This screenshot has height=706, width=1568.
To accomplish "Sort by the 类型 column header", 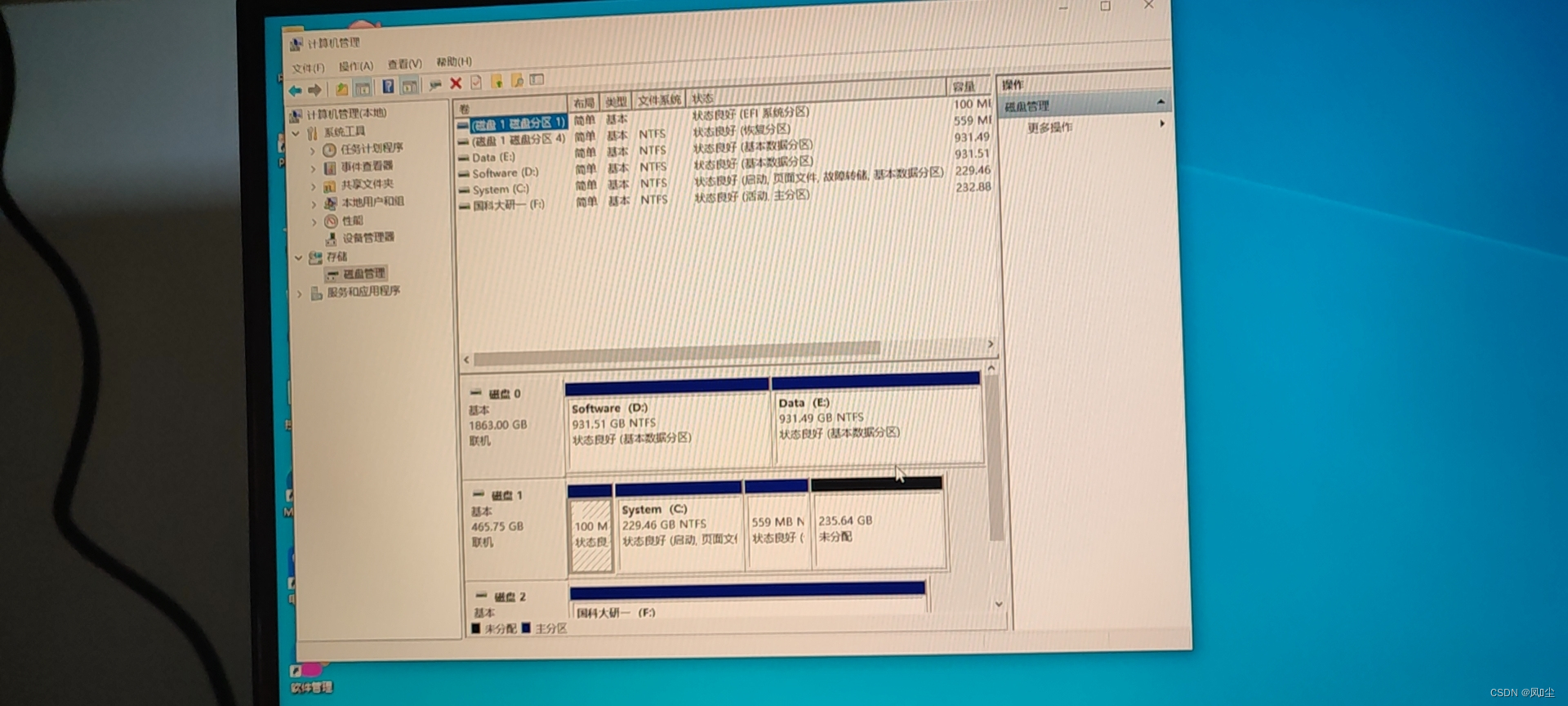I will coord(617,101).
